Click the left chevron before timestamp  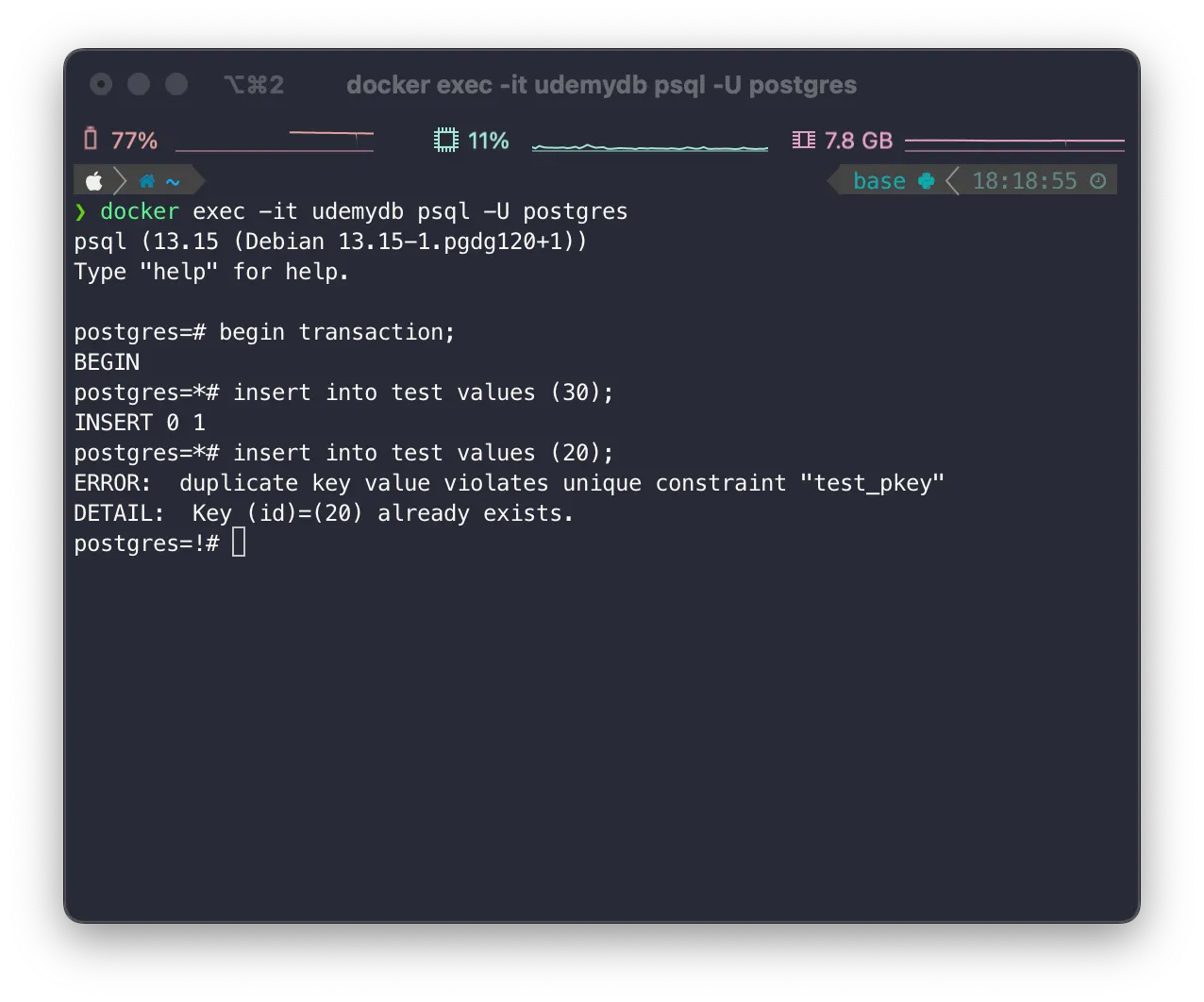(x=952, y=180)
